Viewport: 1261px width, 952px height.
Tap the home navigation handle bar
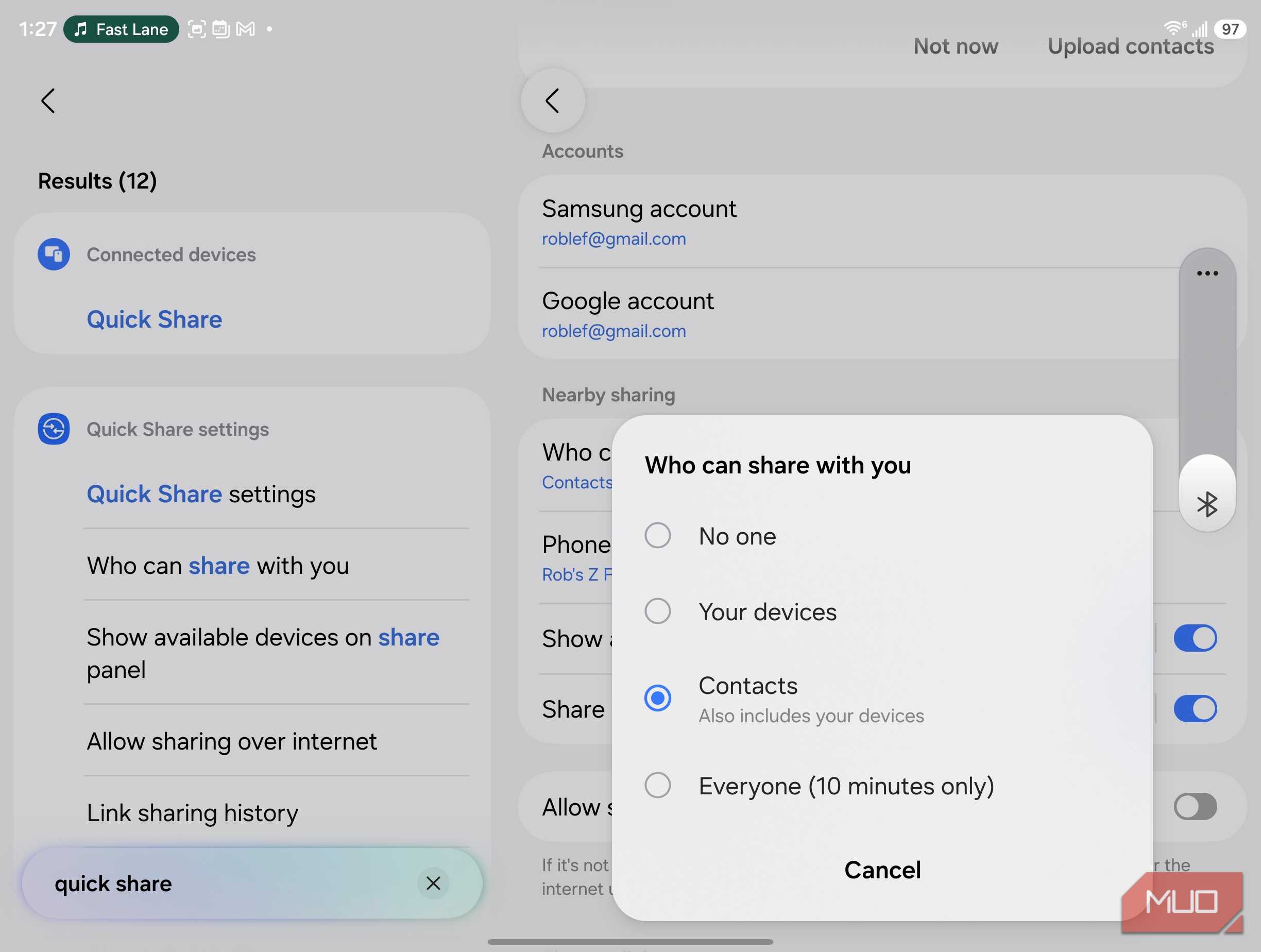point(630,941)
